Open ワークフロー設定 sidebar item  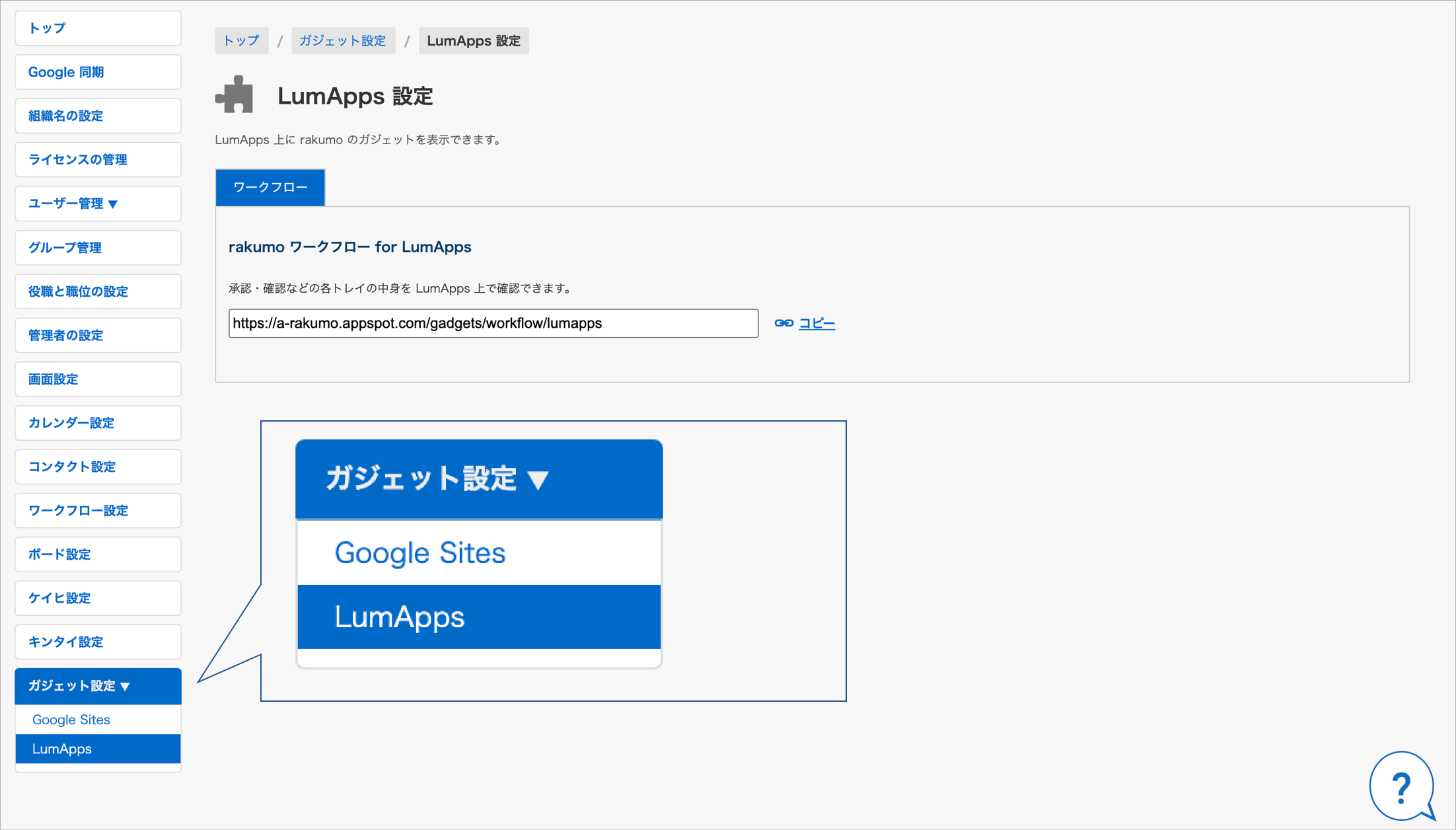[x=98, y=510]
